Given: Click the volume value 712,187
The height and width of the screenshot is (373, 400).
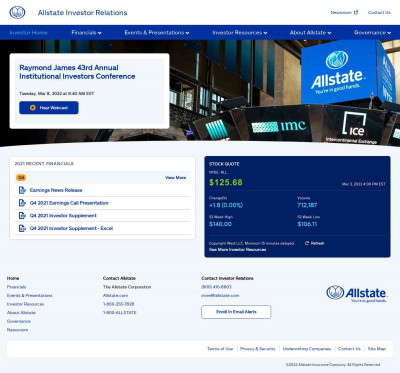Looking at the screenshot, I should pos(307,205).
